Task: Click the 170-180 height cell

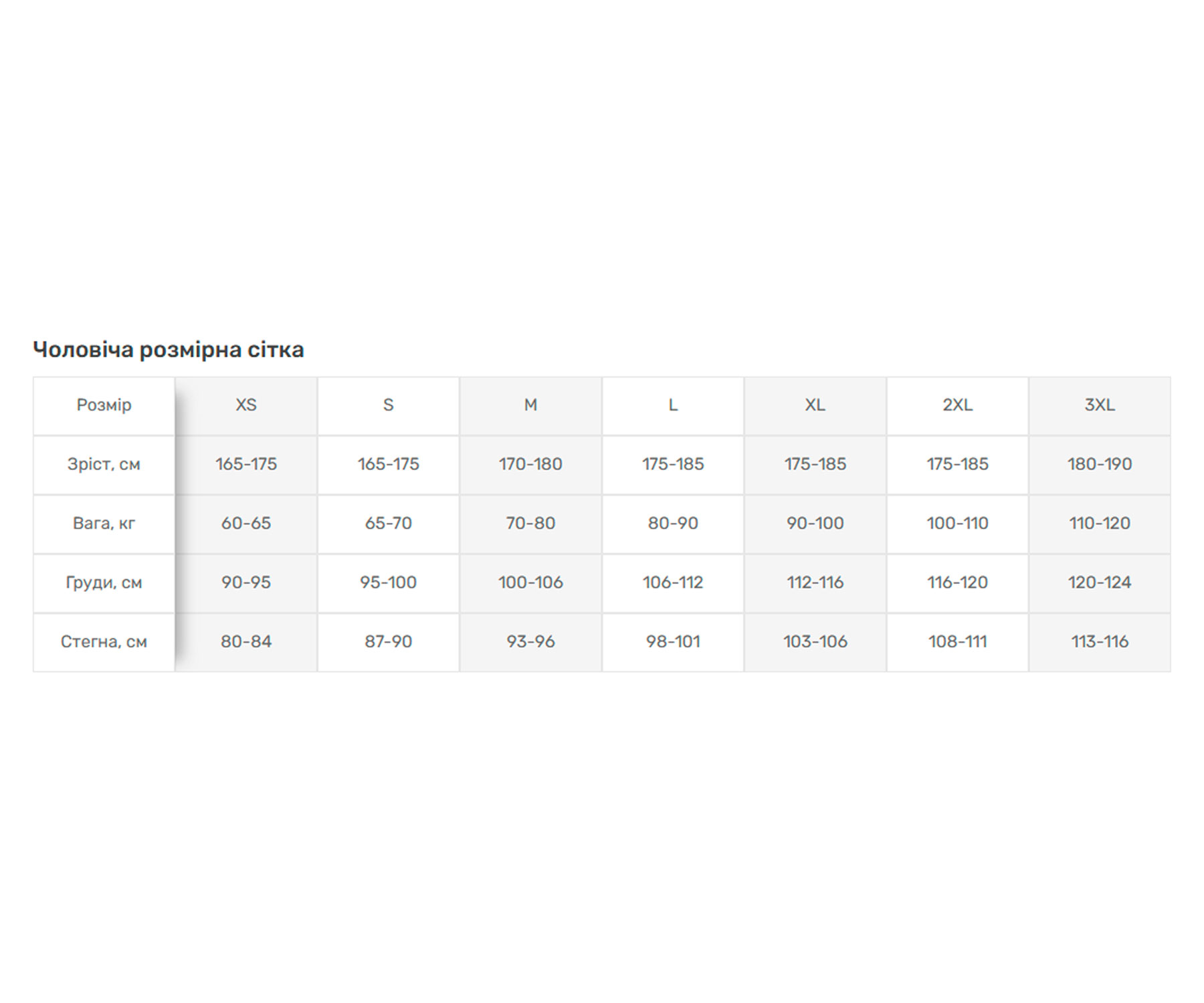Action: tap(530, 464)
